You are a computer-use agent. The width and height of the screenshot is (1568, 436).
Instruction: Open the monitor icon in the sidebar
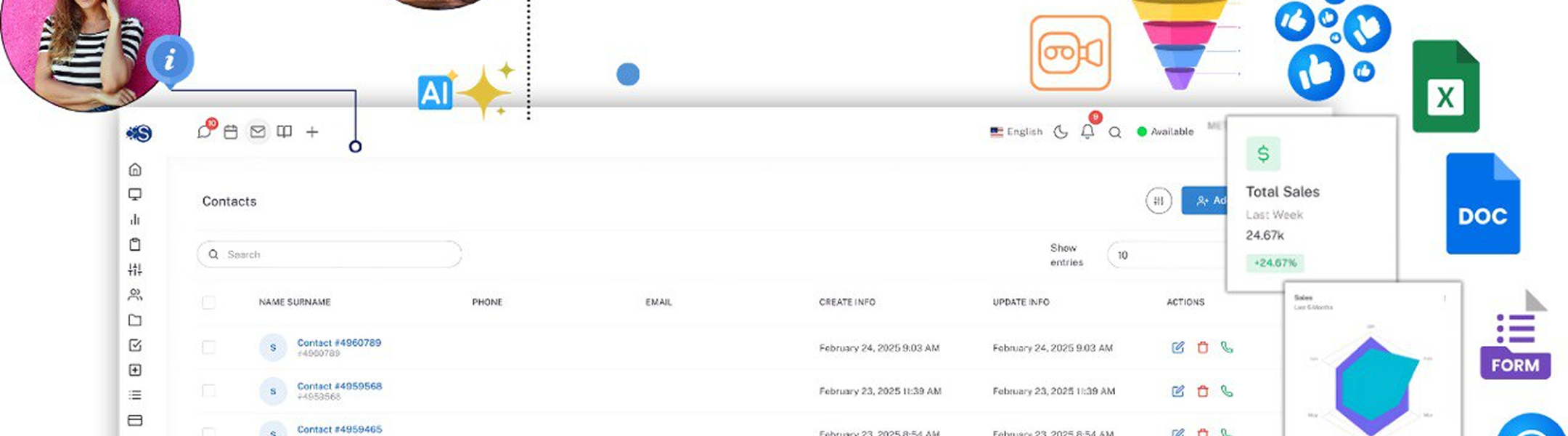135,194
